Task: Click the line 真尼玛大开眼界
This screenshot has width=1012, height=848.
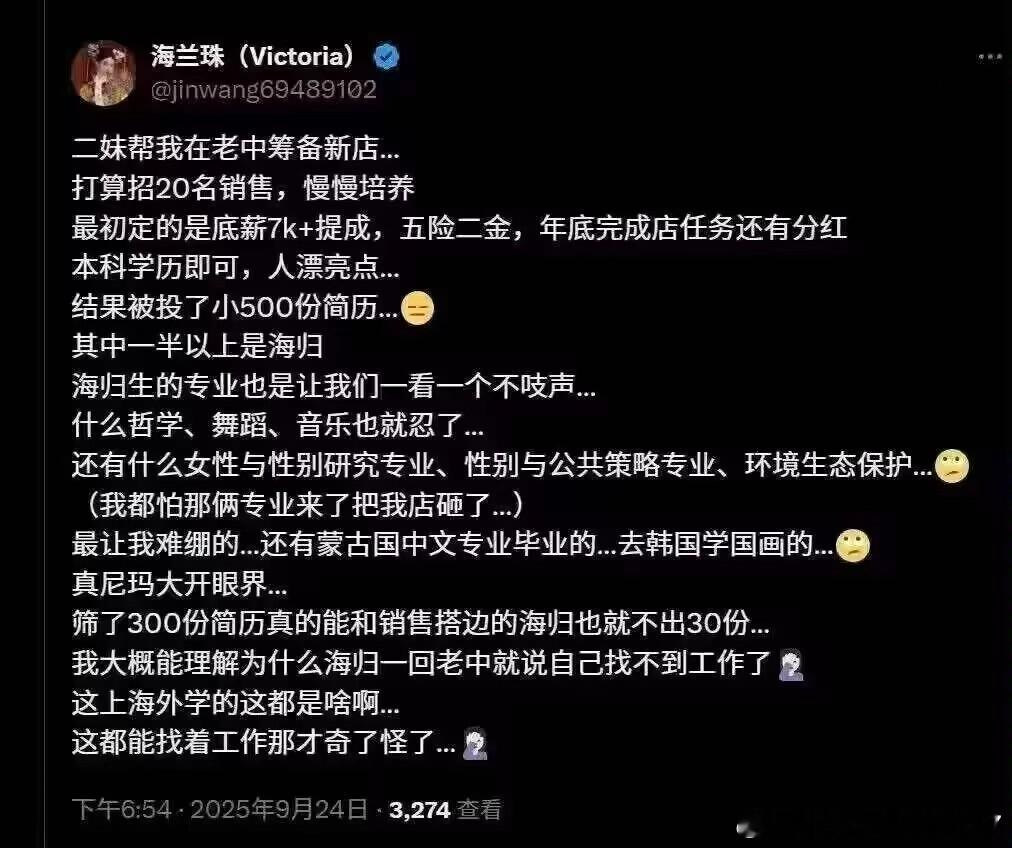Action: [179, 585]
